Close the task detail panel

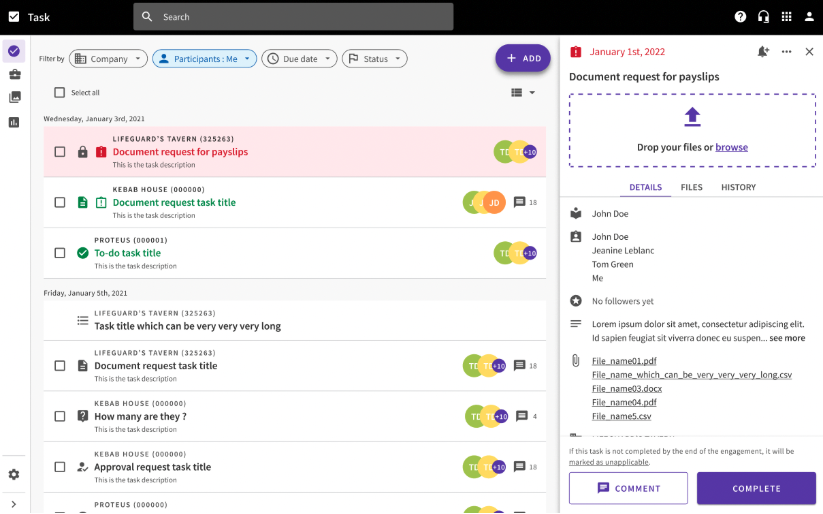click(809, 51)
